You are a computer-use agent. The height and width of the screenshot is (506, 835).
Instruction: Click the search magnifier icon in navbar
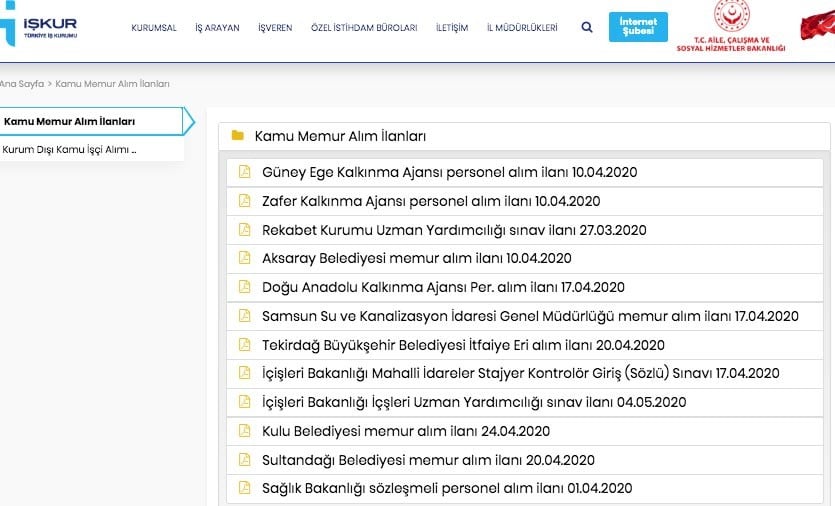click(587, 28)
